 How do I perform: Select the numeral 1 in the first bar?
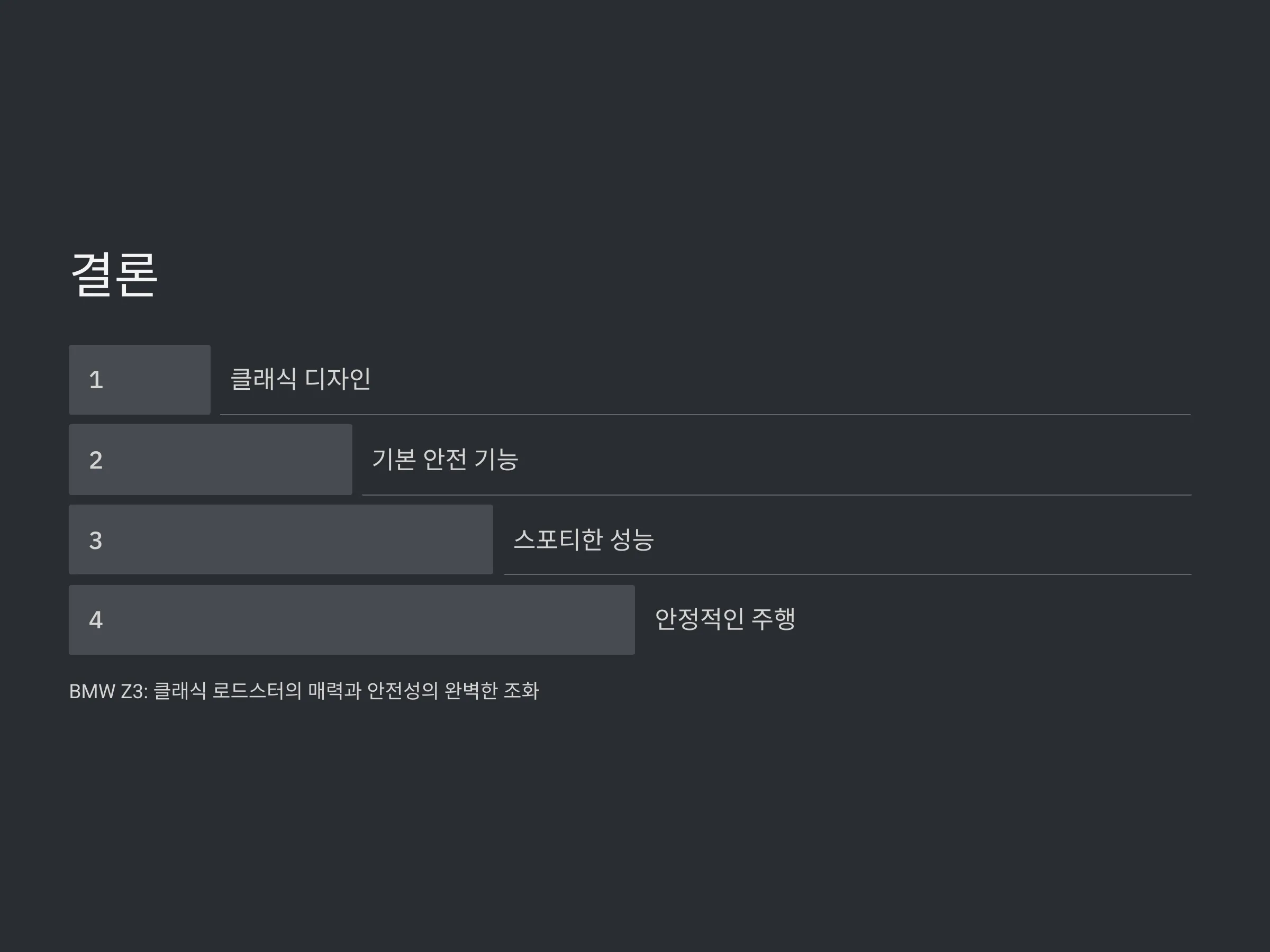(x=96, y=380)
